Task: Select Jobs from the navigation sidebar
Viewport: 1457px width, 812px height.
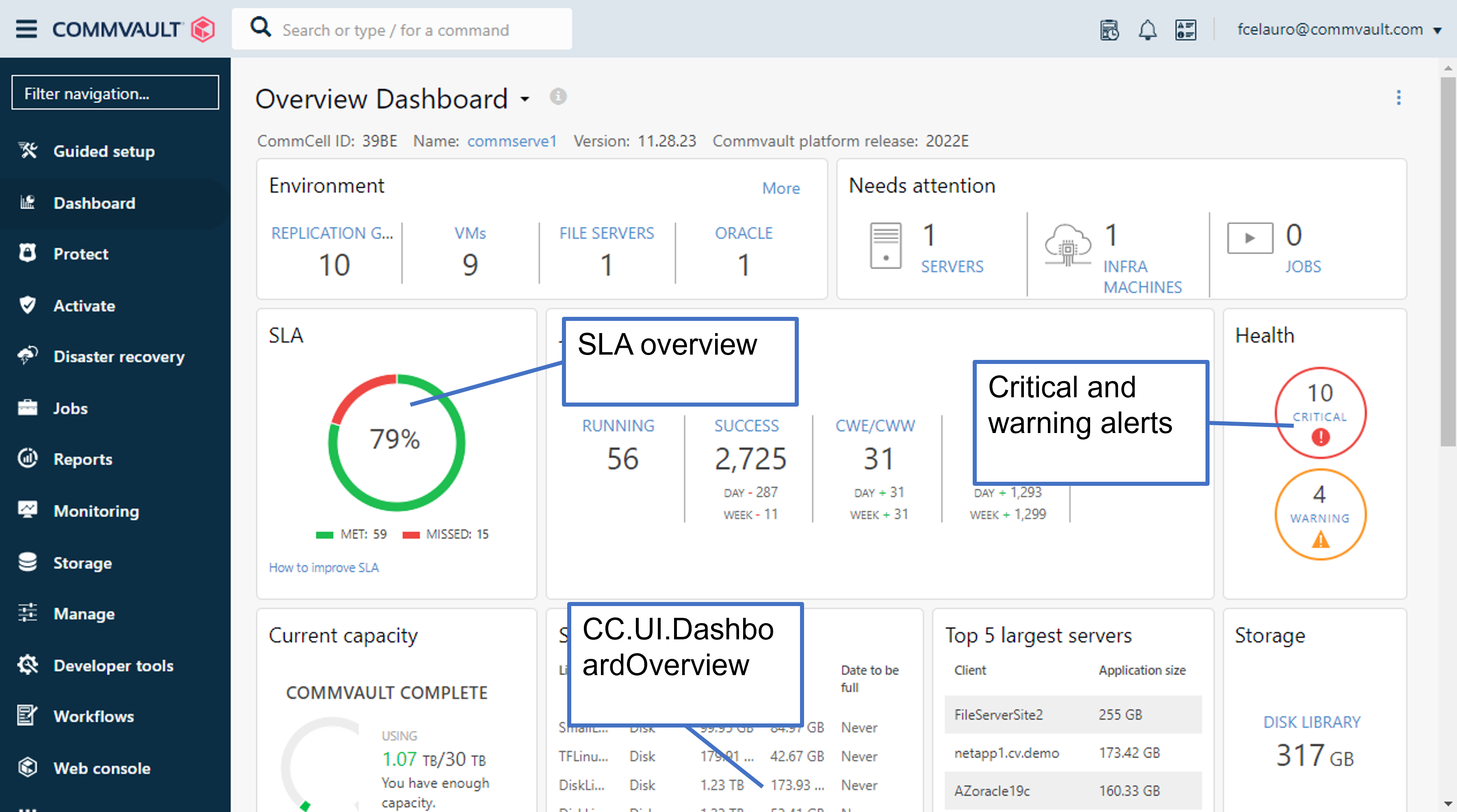Action: [x=70, y=408]
